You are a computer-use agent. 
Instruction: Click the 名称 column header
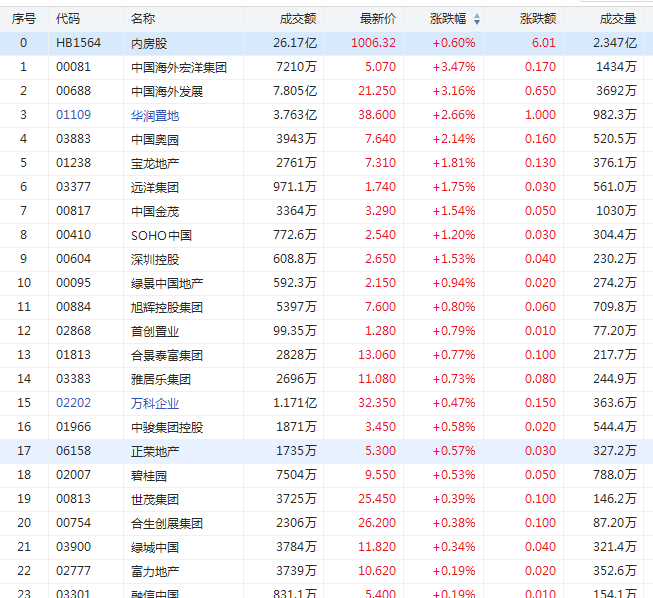[143, 19]
